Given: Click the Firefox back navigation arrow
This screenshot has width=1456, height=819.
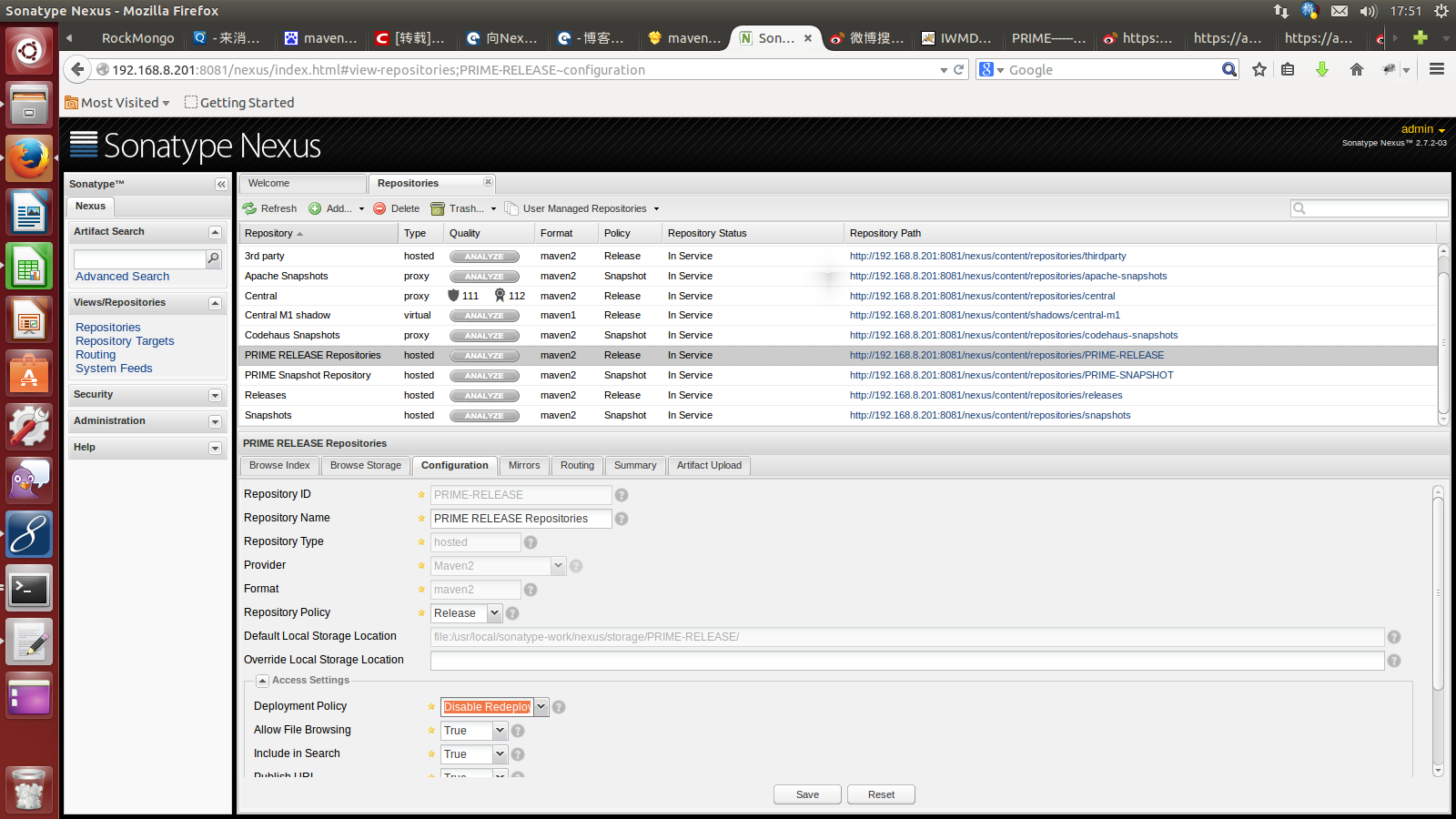Looking at the screenshot, I should [x=78, y=69].
